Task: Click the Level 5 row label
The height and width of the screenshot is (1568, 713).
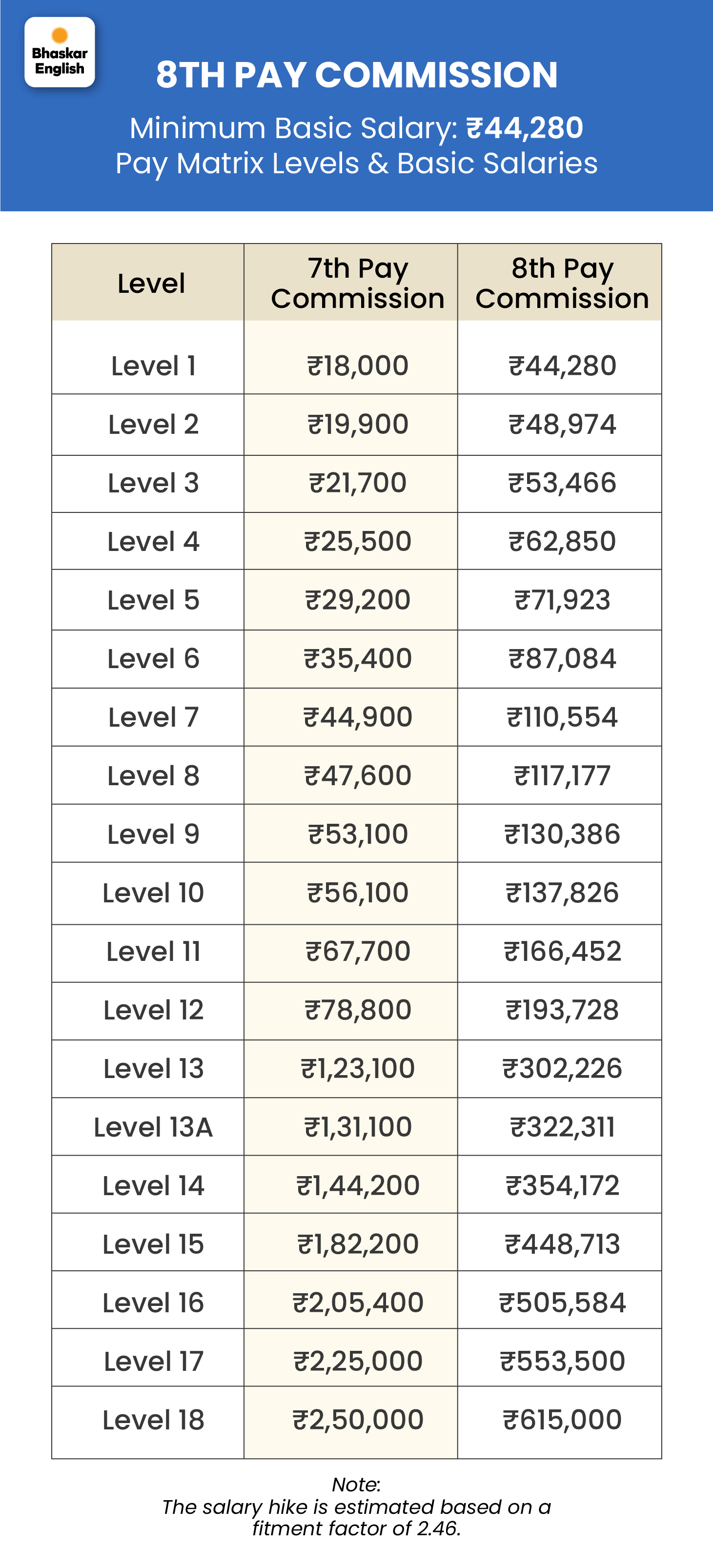Action: [x=153, y=600]
